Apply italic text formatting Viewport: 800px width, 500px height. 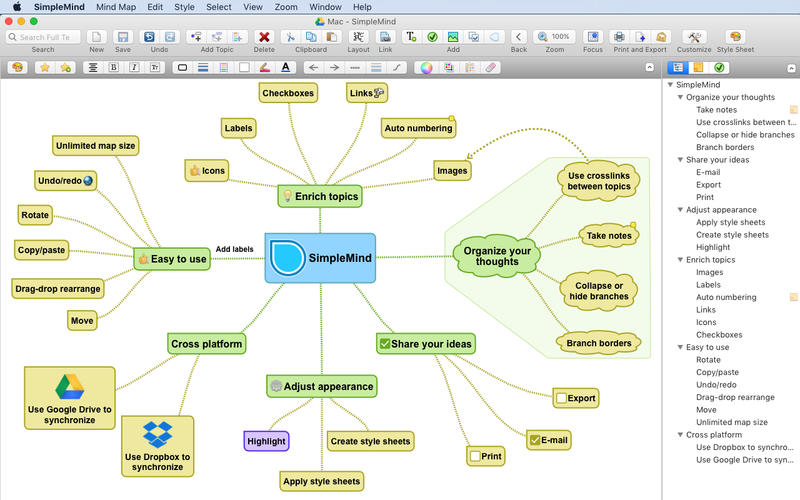[x=134, y=67]
